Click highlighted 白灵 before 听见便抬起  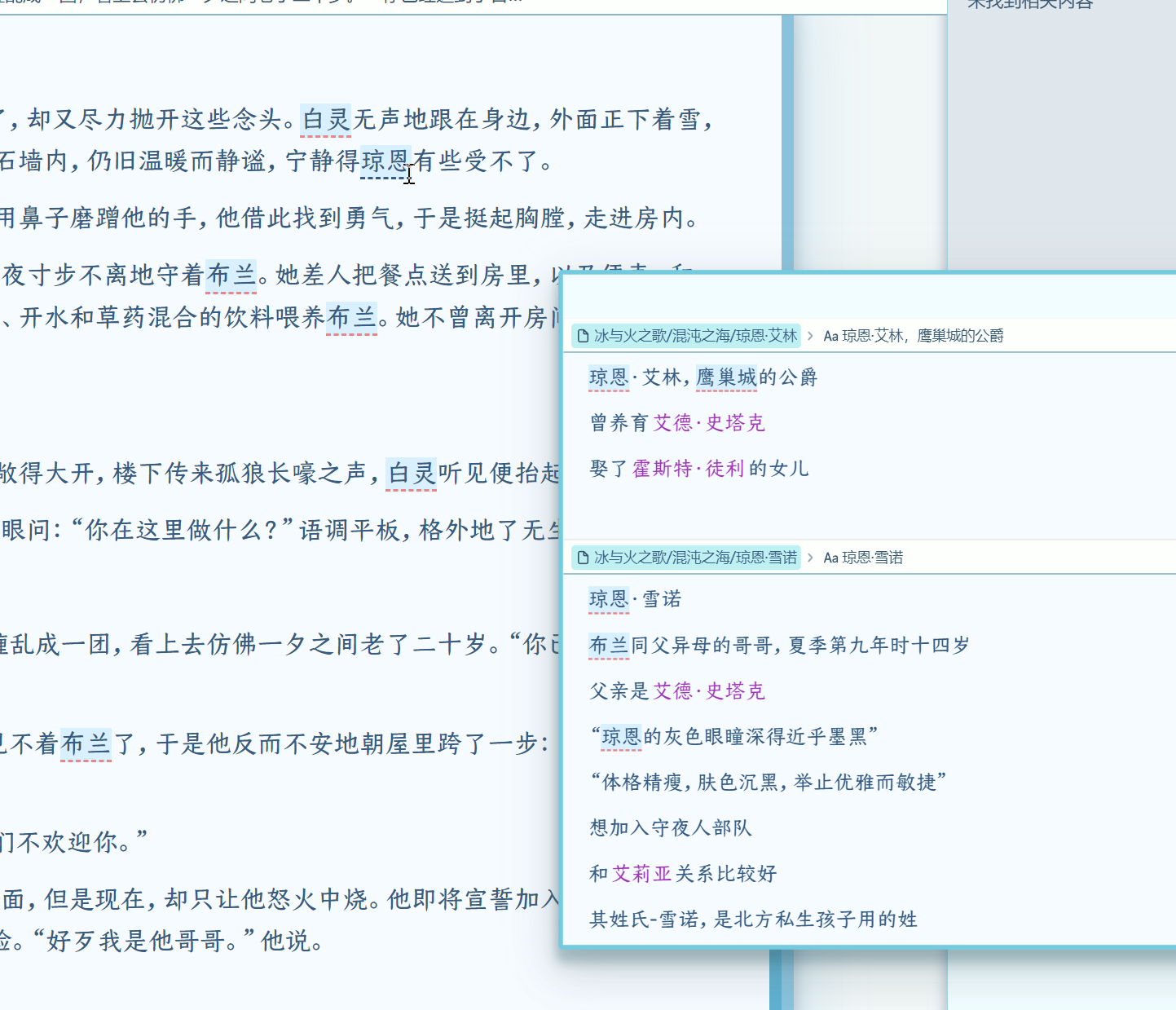point(412,474)
